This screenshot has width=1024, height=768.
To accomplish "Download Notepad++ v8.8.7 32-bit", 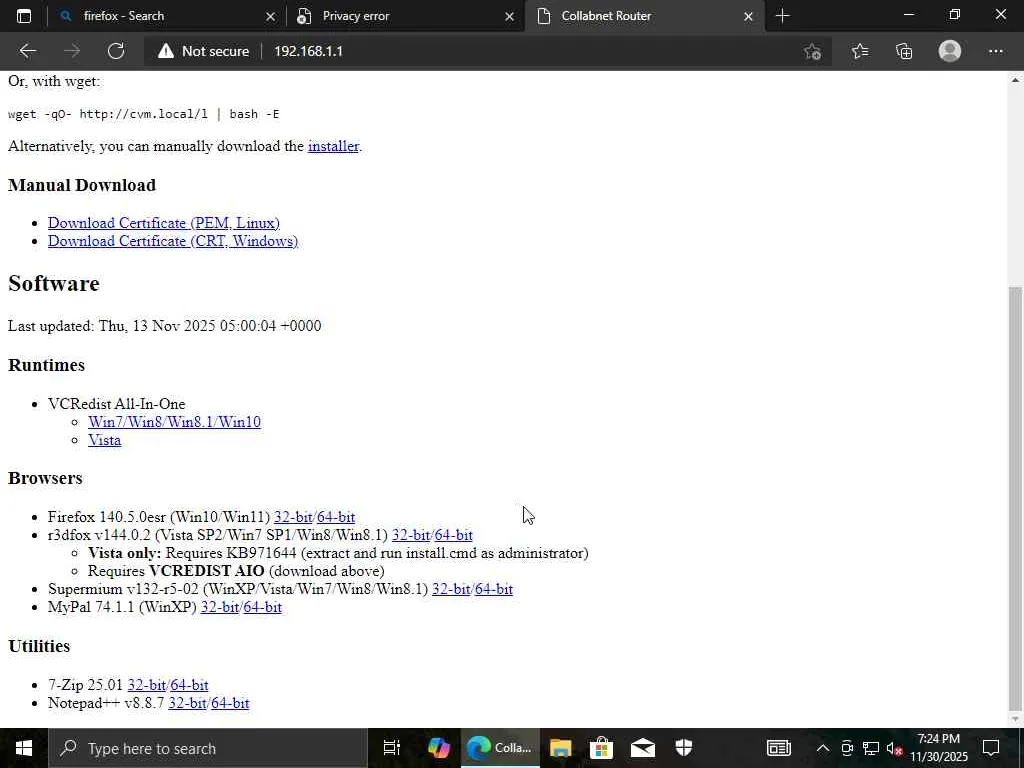I will pyautogui.click(x=187, y=703).
